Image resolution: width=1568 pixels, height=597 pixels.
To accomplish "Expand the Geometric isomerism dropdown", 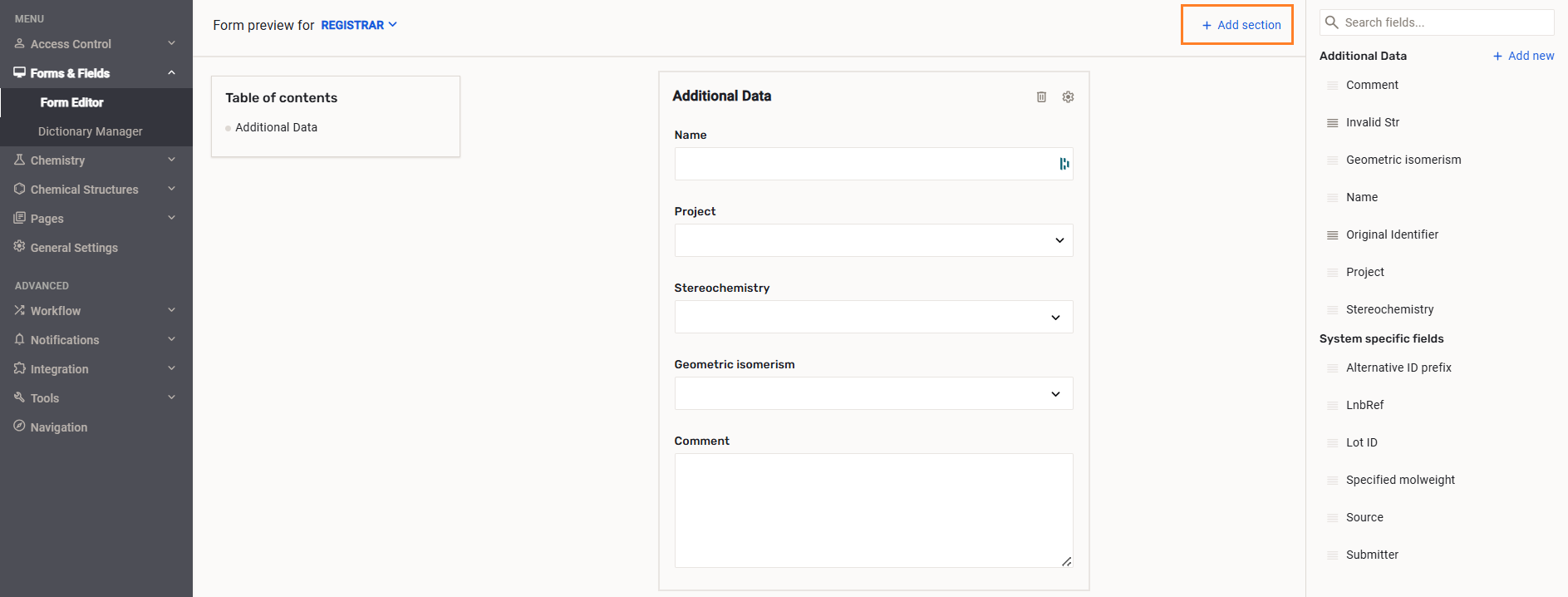I will pyautogui.click(x=873, y=393).
